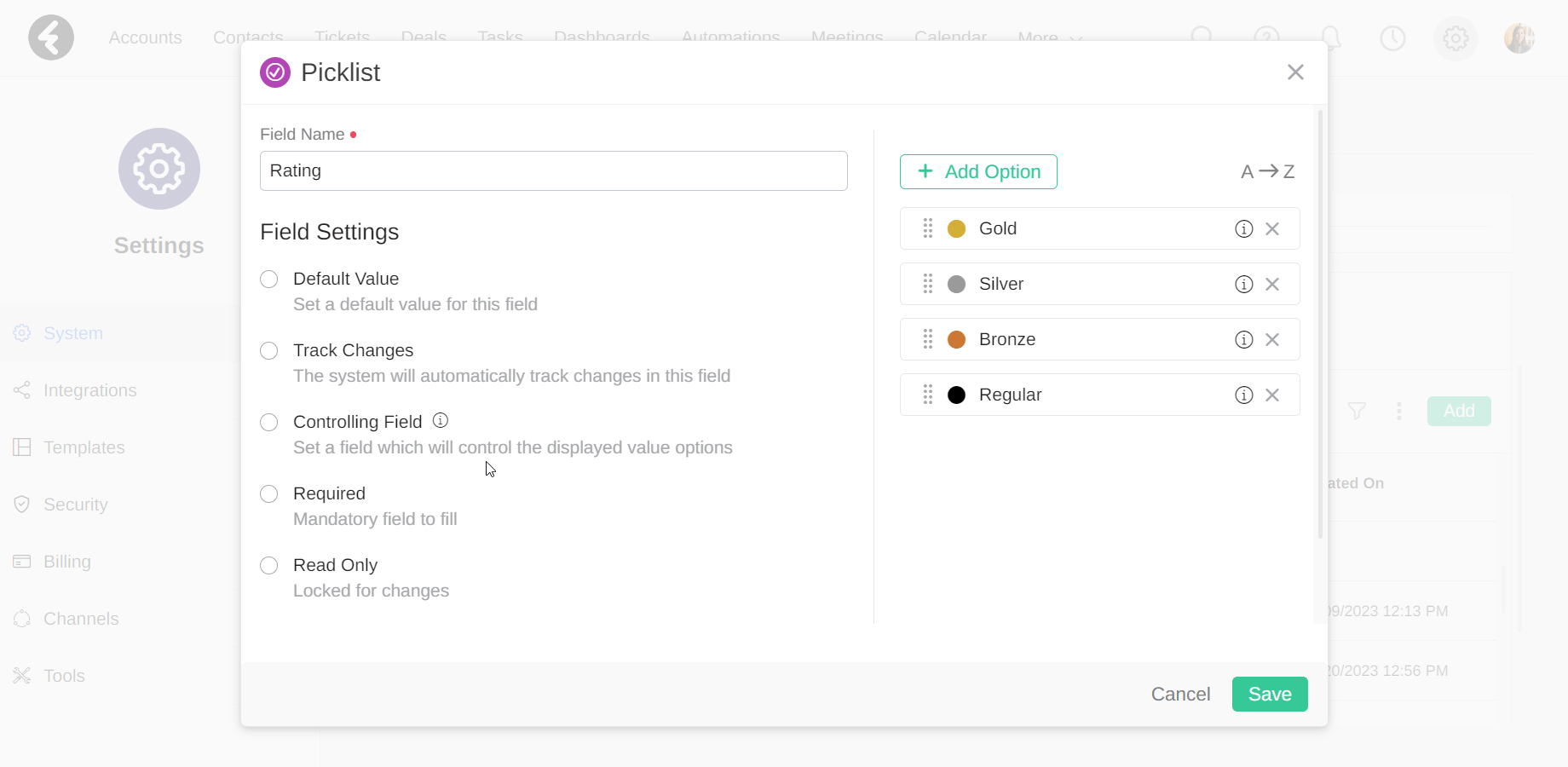Open color picker for the Gold swatch
Image resolution: width=1568 pixels, height=767 pixels.
(x=957, y=228)
